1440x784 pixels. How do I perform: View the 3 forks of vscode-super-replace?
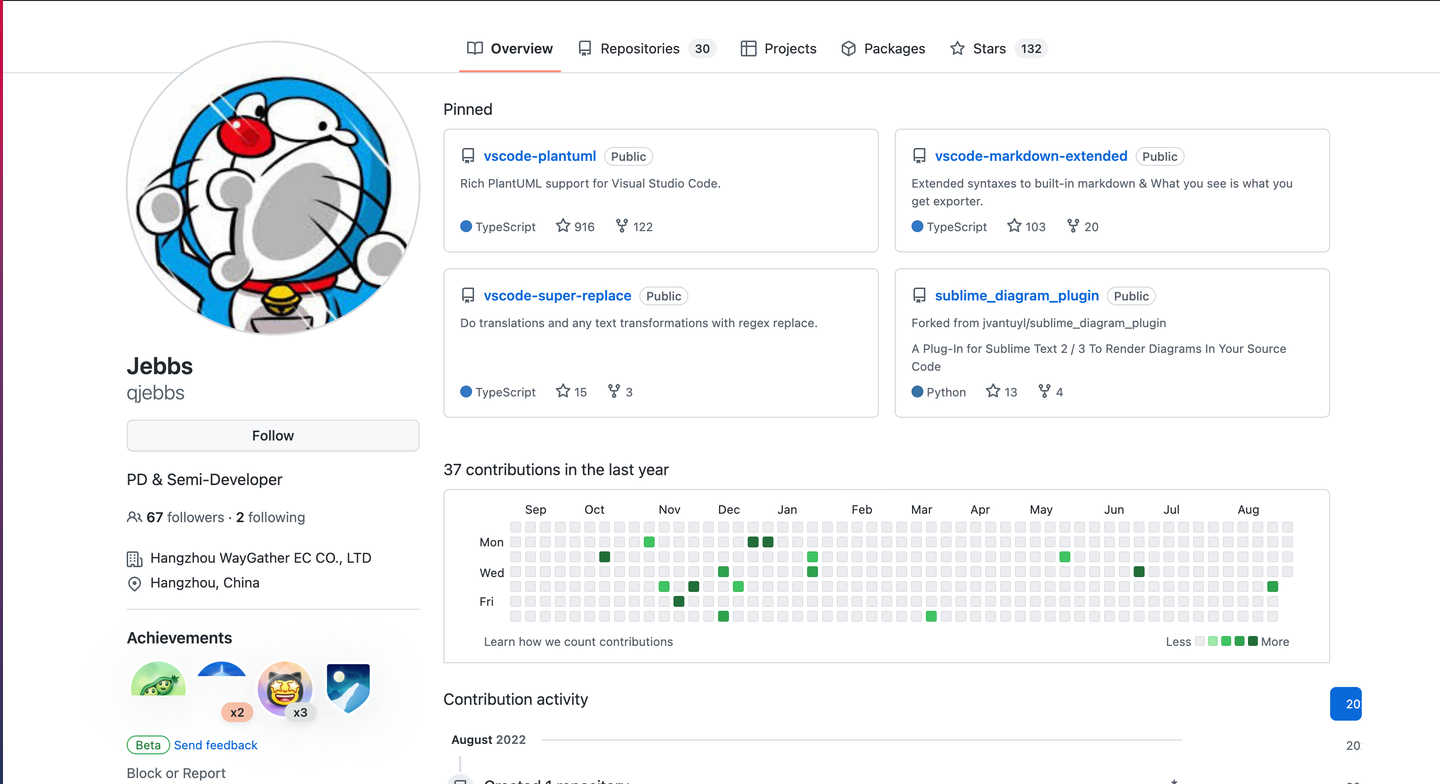(620, 392)
